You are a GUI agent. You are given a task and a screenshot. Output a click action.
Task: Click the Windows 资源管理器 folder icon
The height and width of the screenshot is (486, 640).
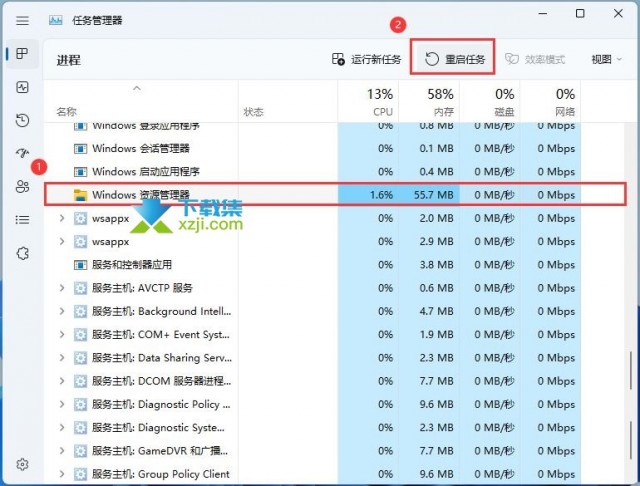coord(80,195)
